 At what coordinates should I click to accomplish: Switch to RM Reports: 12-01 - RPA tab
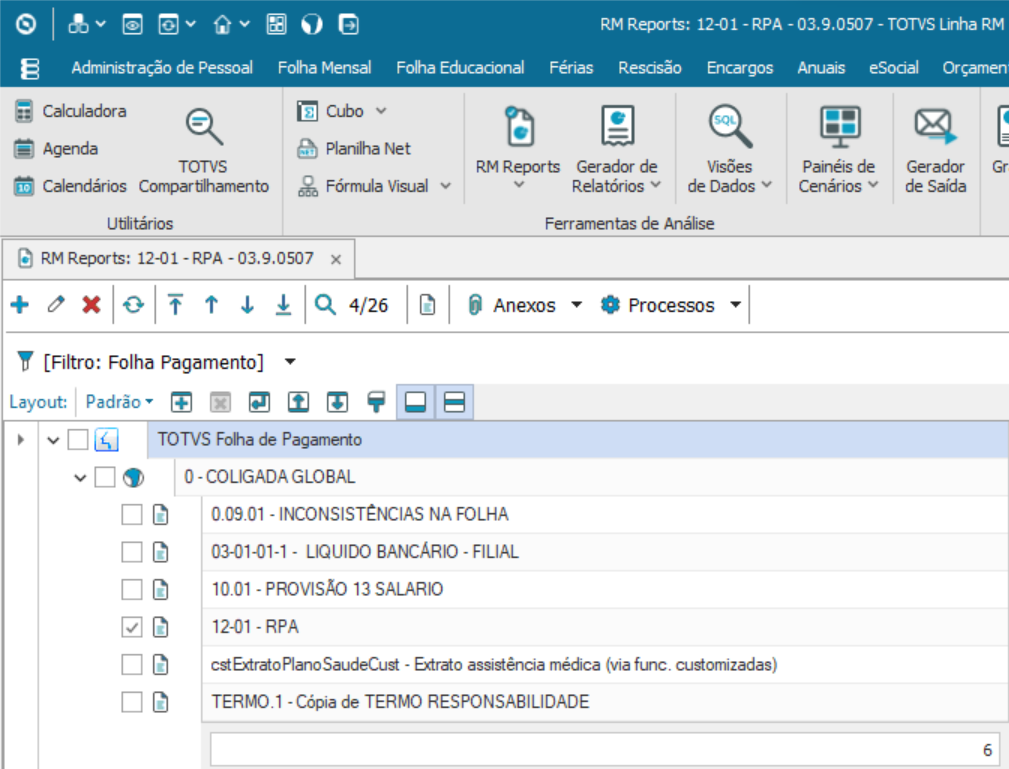[x=177, y=259]
